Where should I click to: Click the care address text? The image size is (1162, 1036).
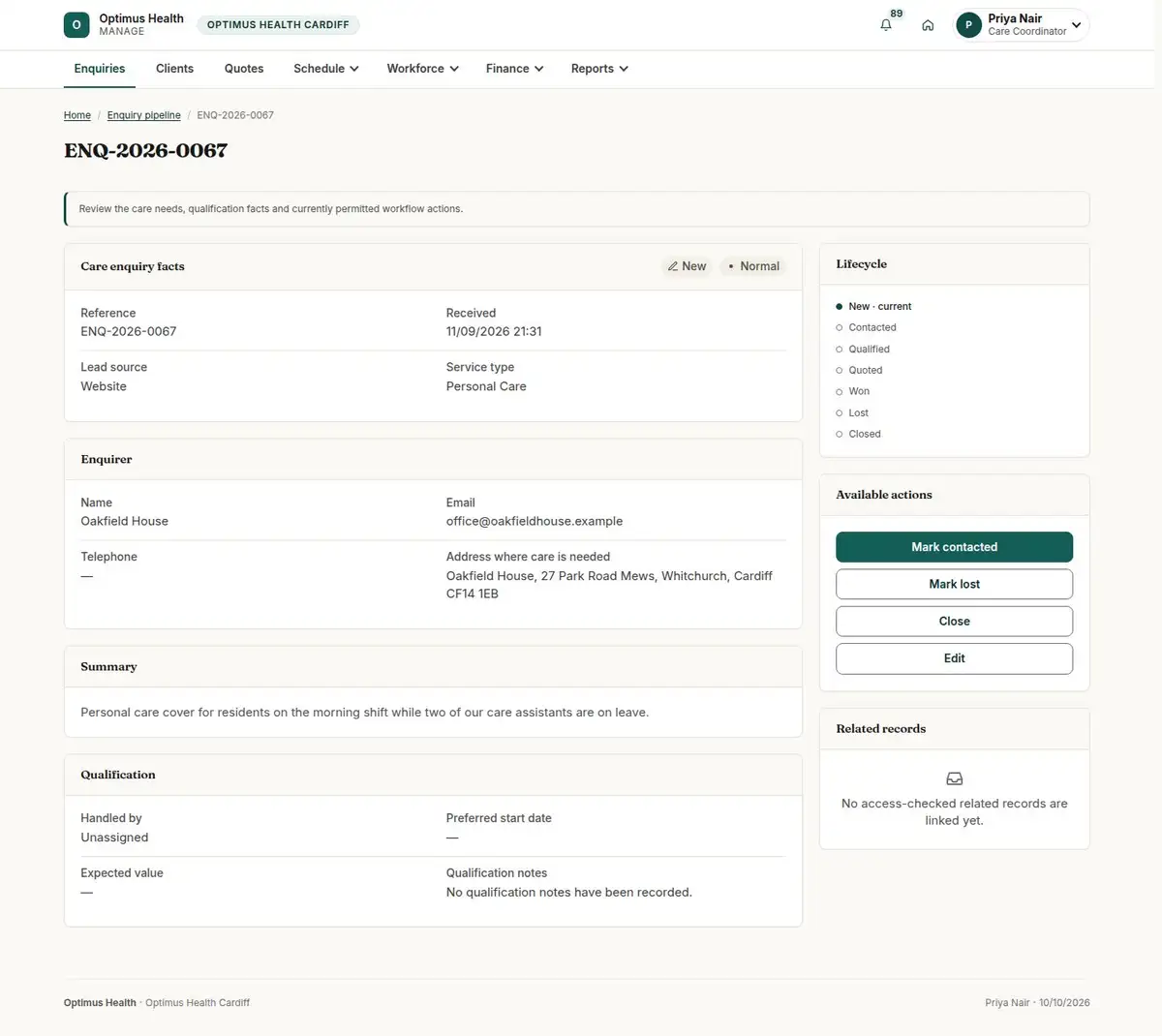pos(609,585)
